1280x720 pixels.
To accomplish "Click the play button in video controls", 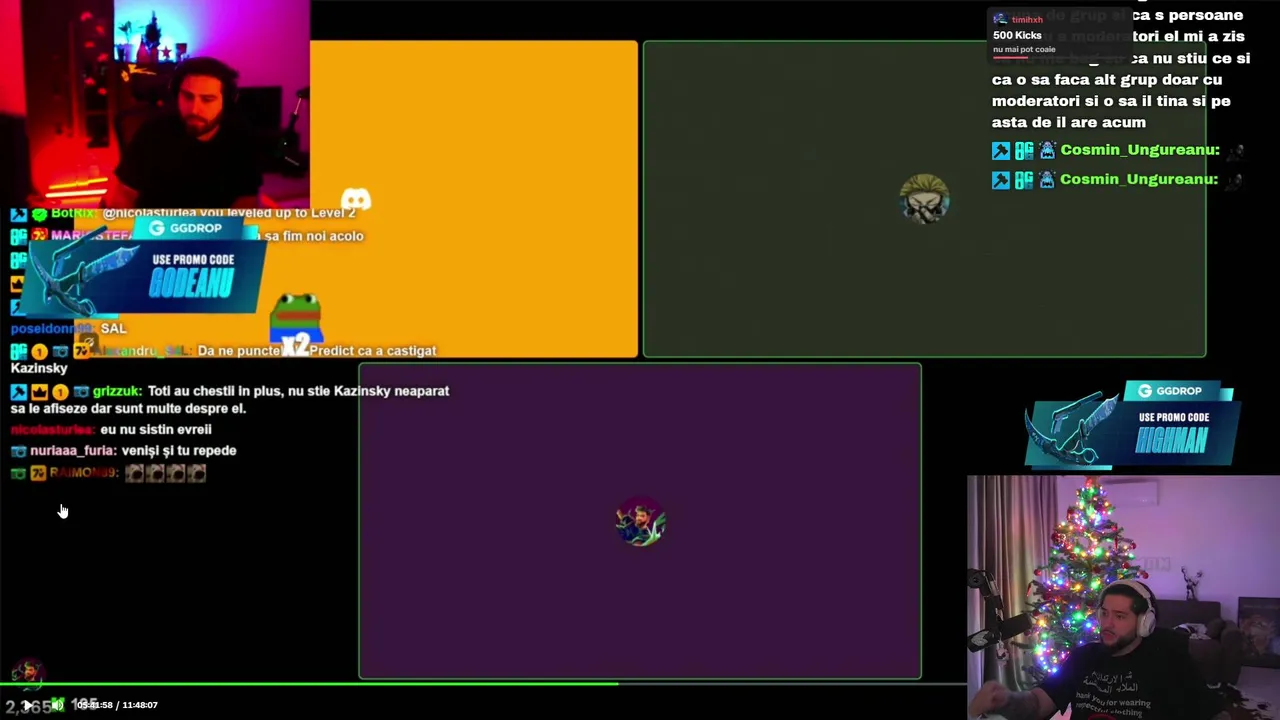I will [x=27, y=705].
